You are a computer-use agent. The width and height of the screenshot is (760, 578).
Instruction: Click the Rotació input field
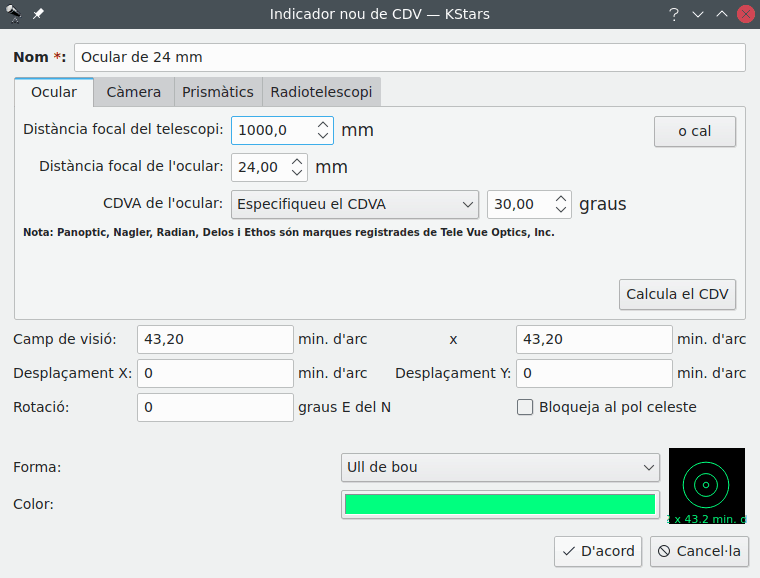pyautogui.click(x=215, y=407)
